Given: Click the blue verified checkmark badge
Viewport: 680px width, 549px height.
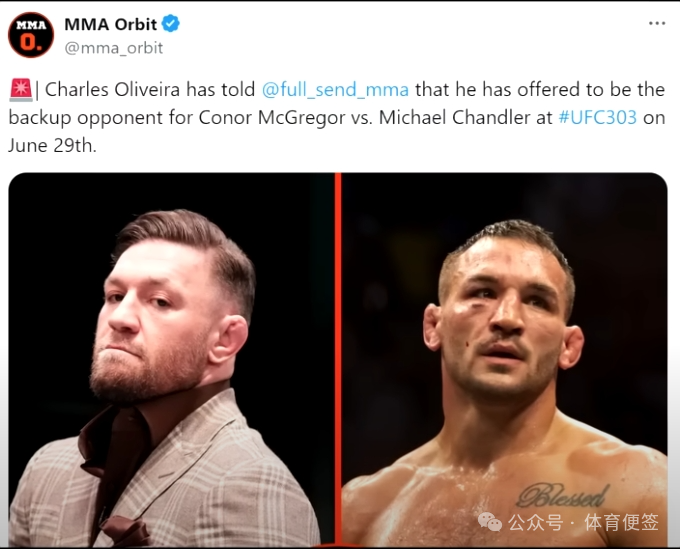Looking at the screenshot, I should tap(171, 24).
